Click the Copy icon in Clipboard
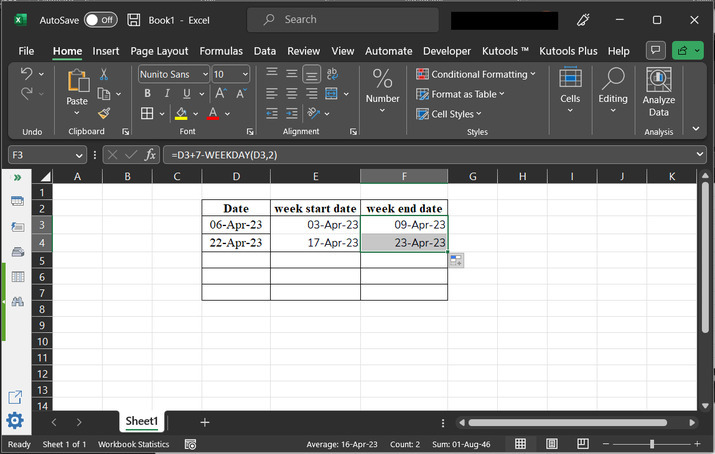 click(104, 94)
